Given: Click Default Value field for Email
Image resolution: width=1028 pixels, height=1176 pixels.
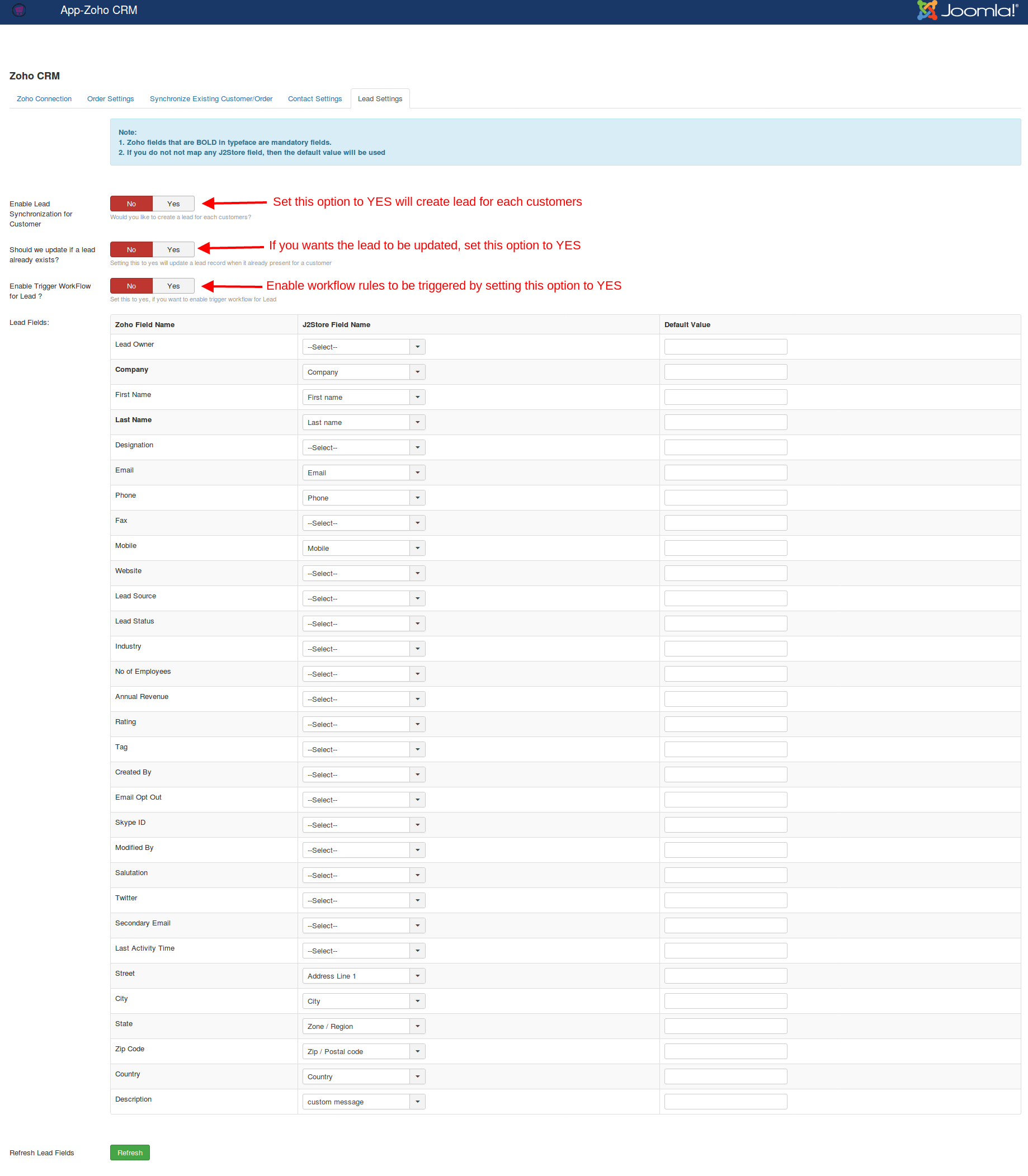Looking at the screenshot, I should tap(725, 473).
